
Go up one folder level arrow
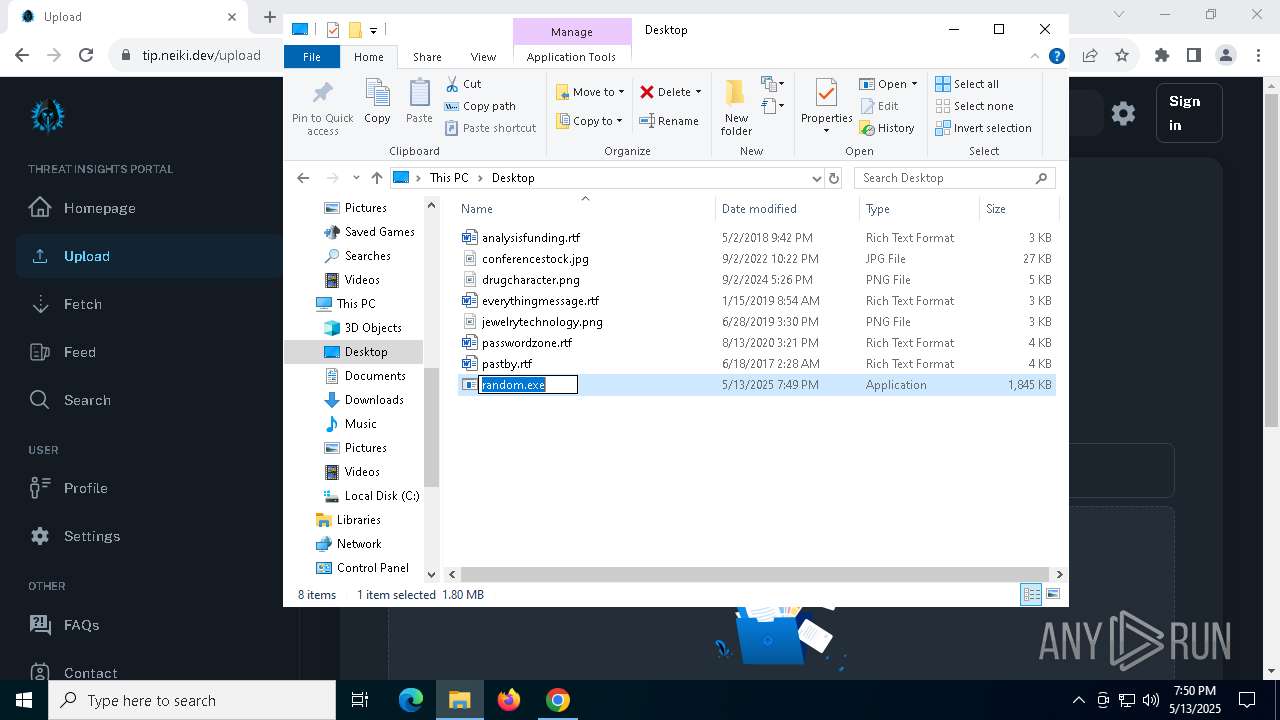(376, 178)
